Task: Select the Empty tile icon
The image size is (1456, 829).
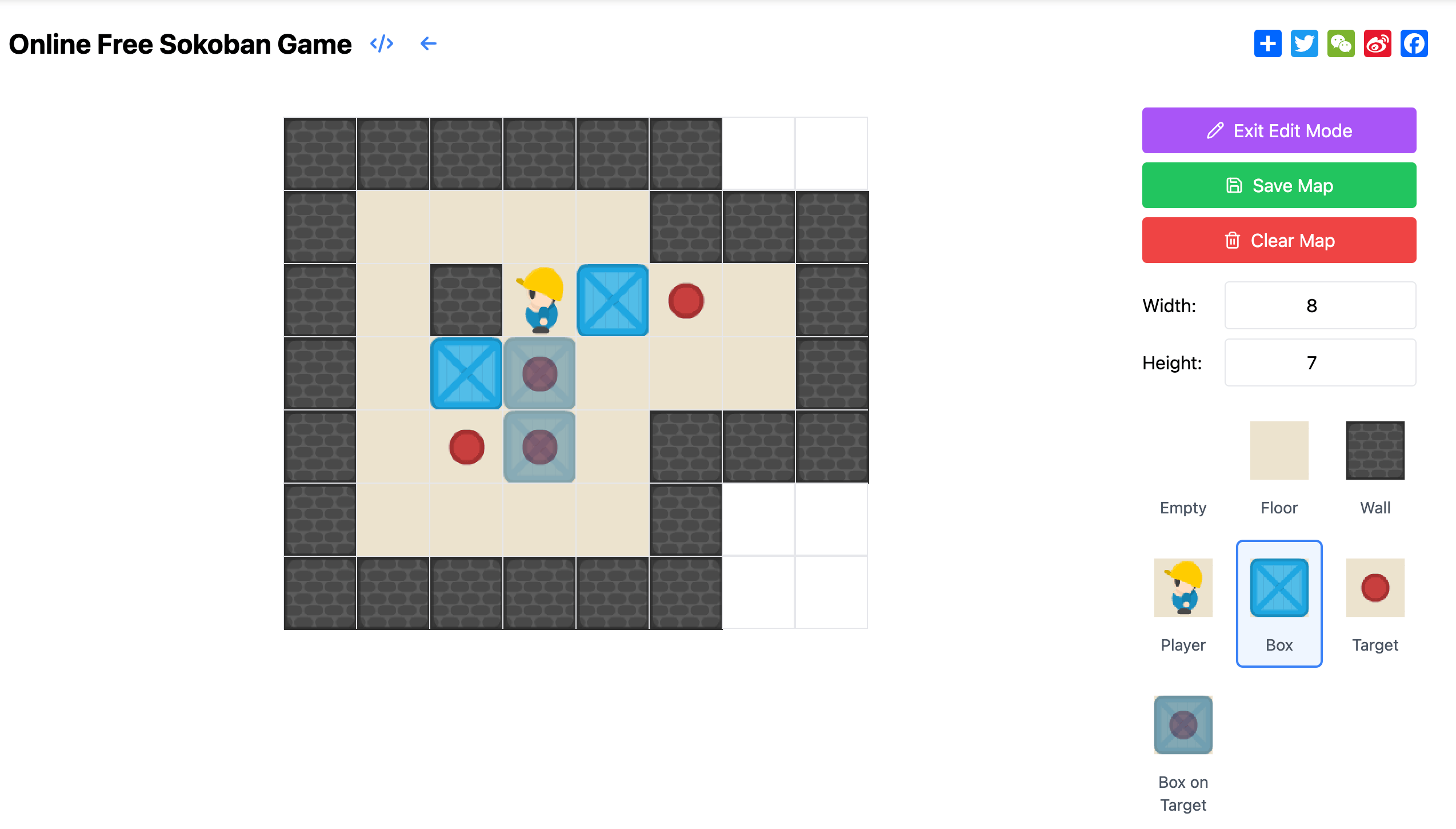Action: [1184, 450]
